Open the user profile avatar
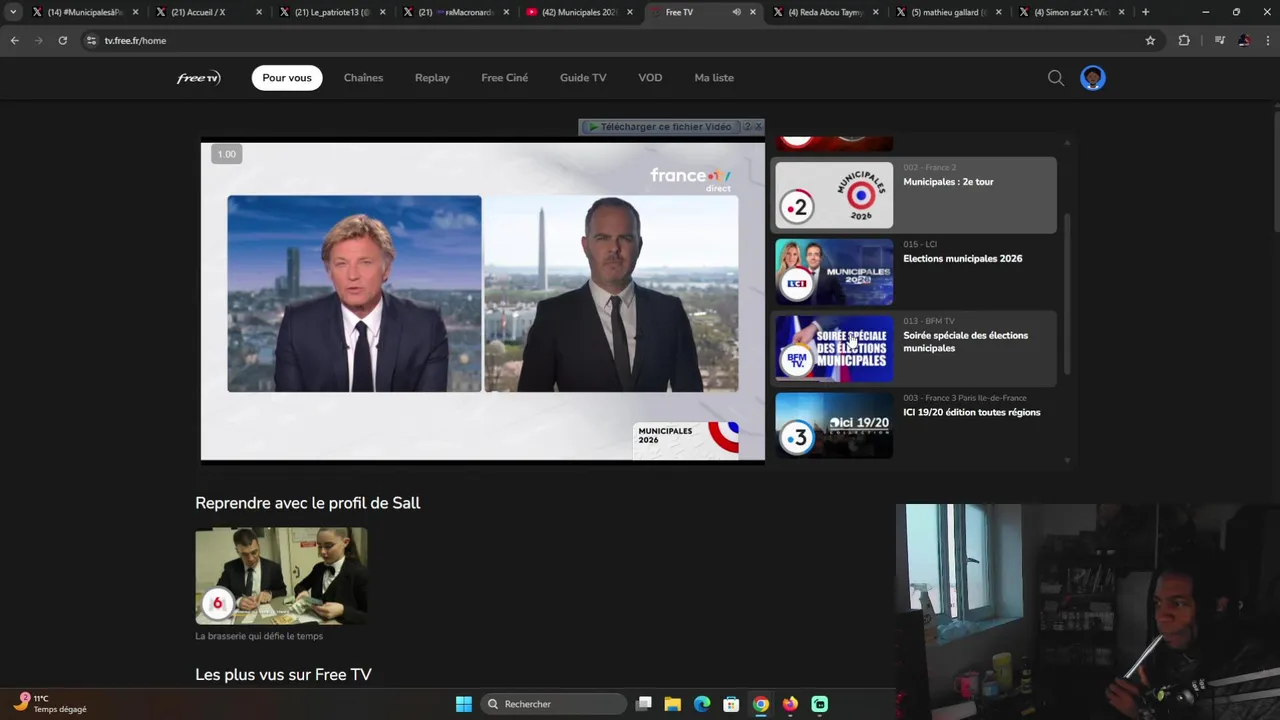This screenshot has height=720, width=1280. tap(1092, 78)
